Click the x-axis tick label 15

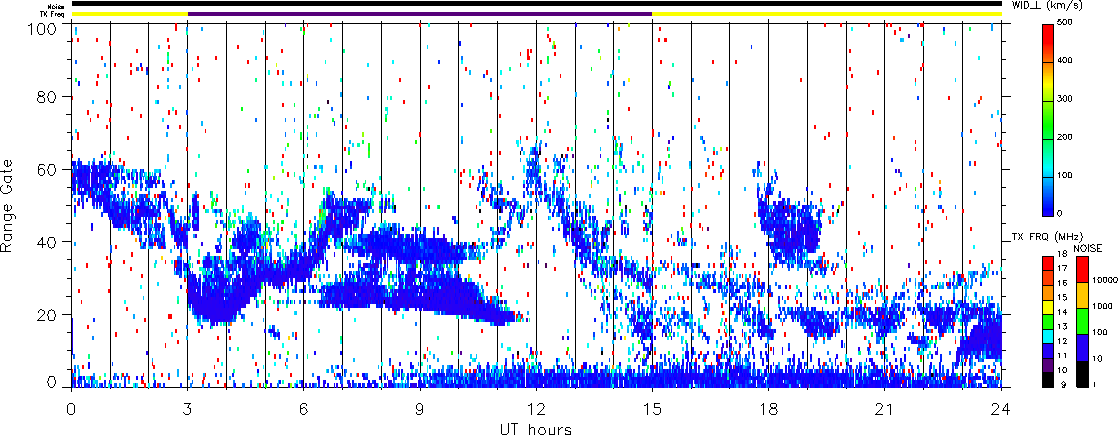click(652, 409)
